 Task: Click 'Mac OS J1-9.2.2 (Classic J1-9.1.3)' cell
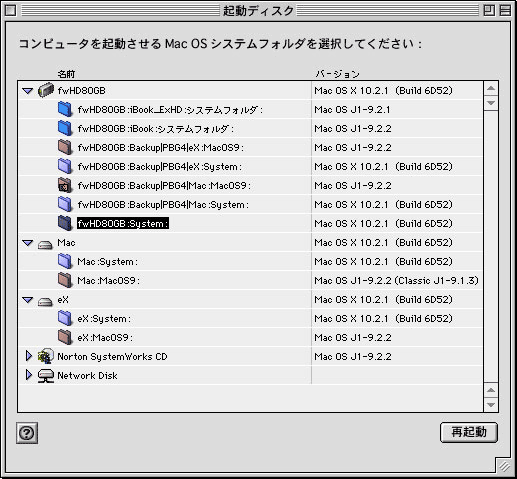click(x=396, y=281)
